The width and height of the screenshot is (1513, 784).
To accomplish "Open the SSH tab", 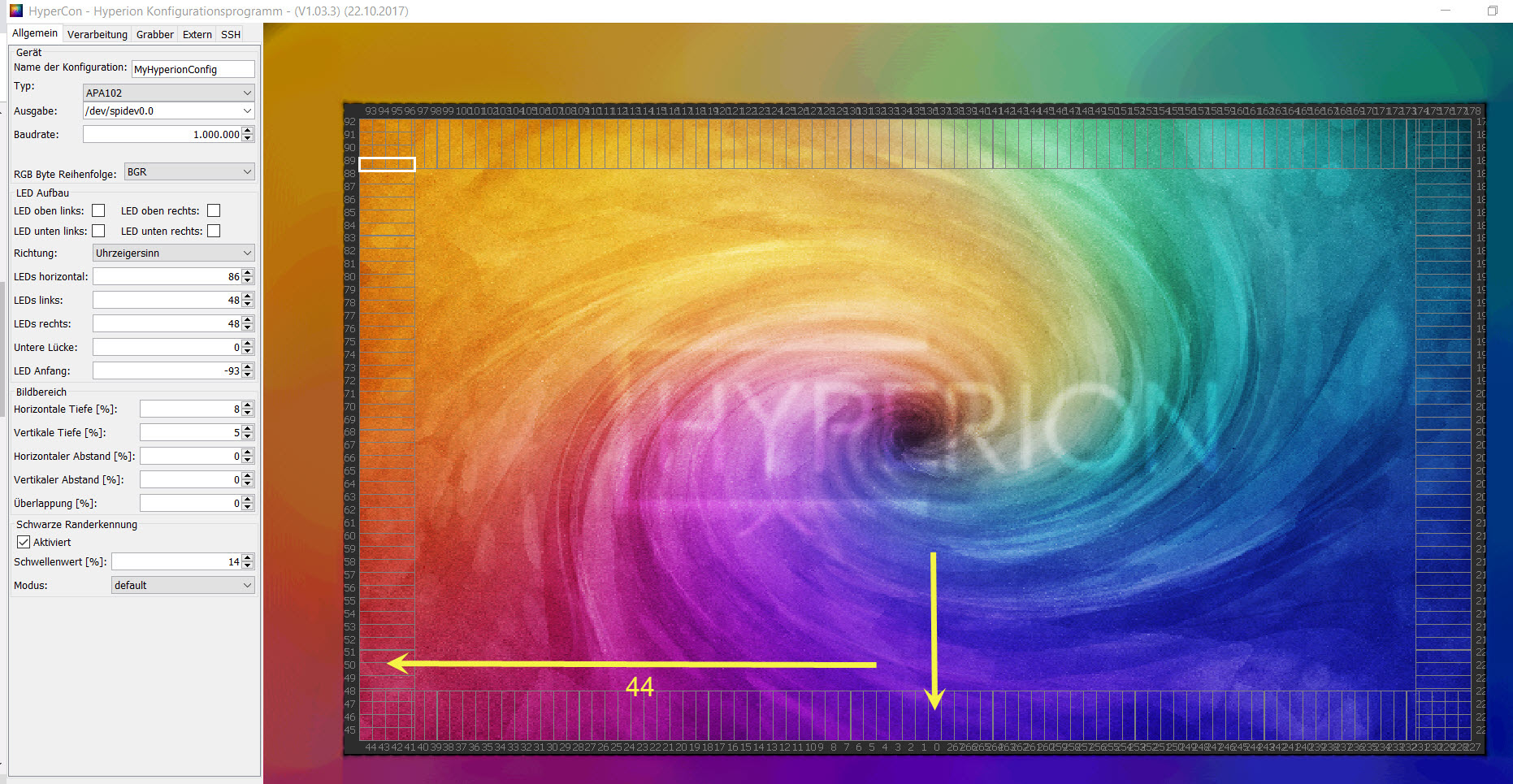I will (231, 34).
